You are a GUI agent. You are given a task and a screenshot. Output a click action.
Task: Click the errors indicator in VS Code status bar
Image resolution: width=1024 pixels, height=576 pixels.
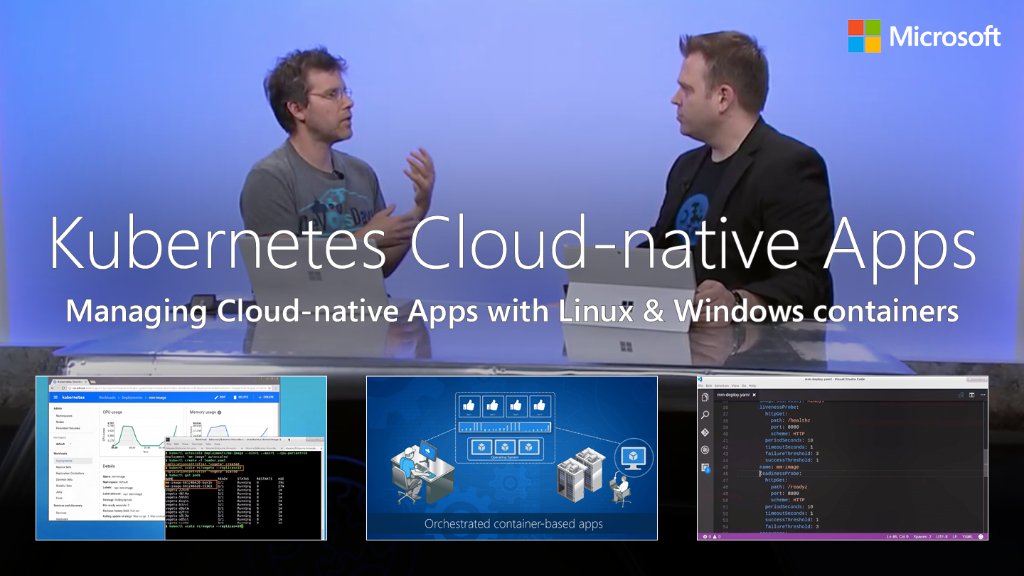(x=706, y=537)
